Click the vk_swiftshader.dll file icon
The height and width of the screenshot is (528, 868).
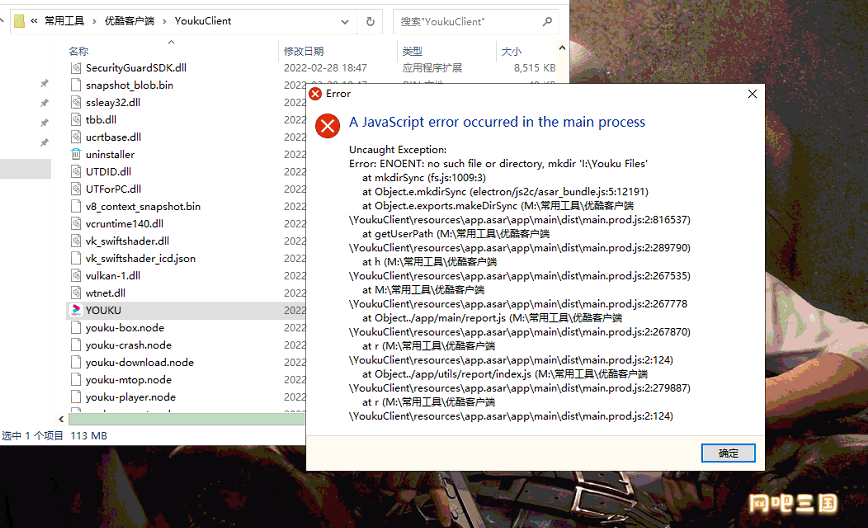click(x=76, y=241)
